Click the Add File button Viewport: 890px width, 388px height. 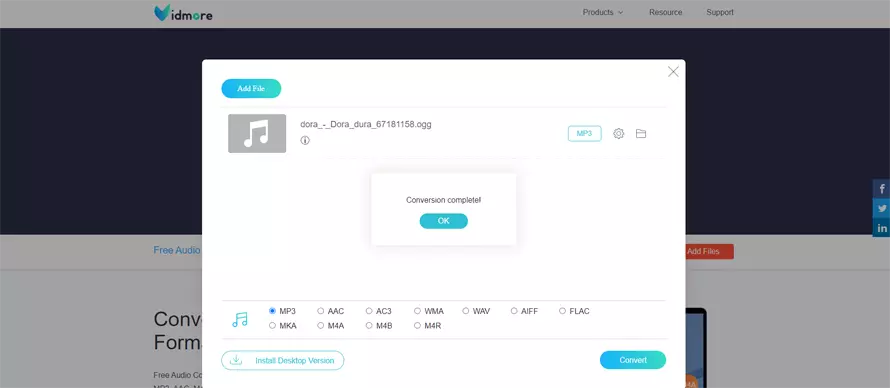[251, 88]
